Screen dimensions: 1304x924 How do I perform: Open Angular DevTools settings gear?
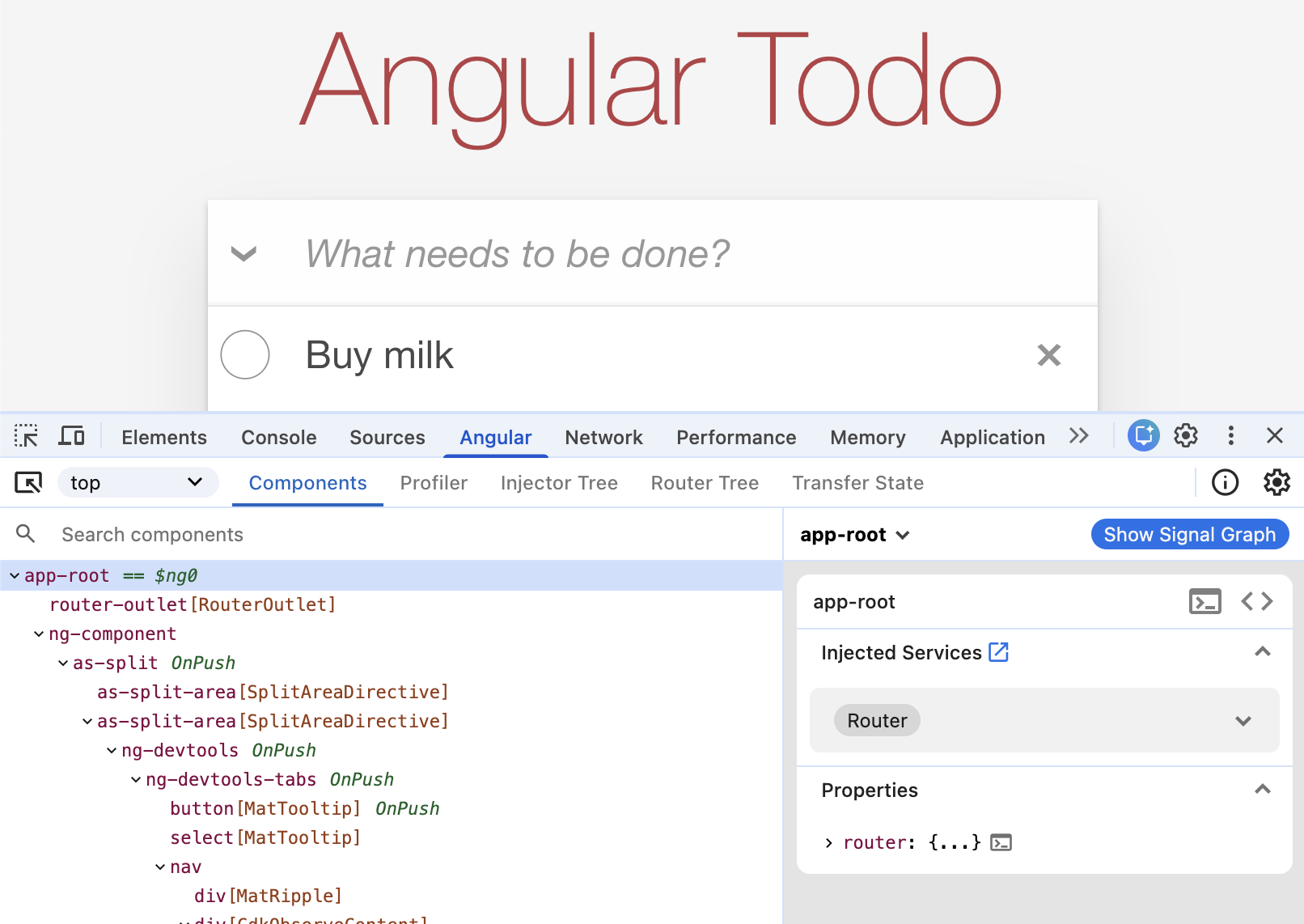pos(1276,482)
